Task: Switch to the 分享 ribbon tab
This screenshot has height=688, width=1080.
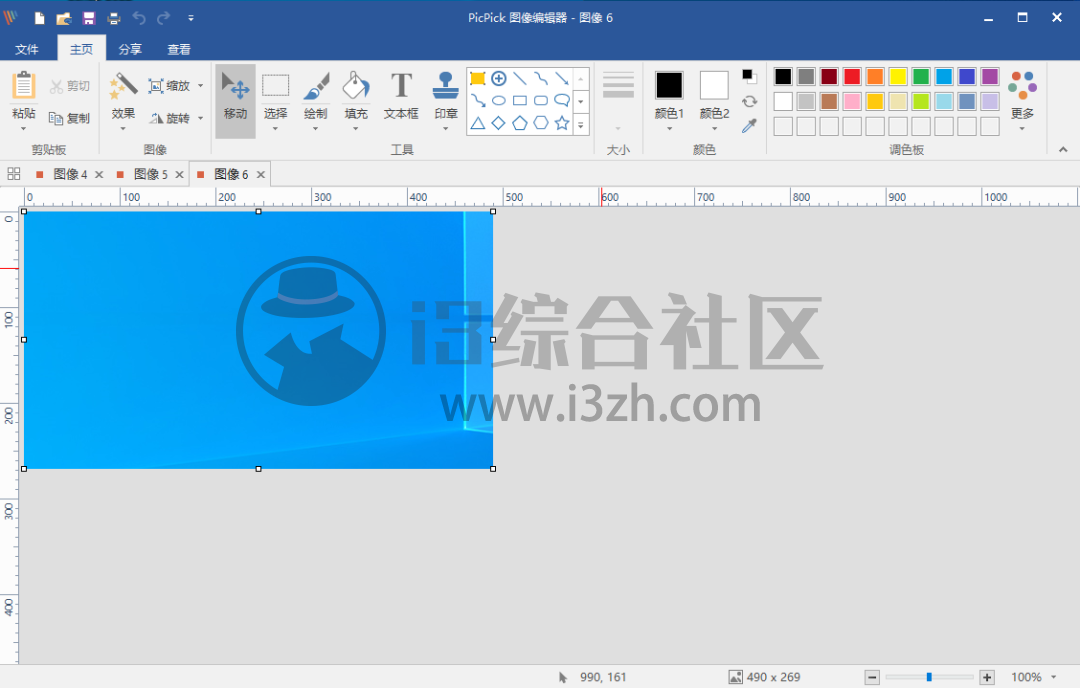Action: (130, 49)
